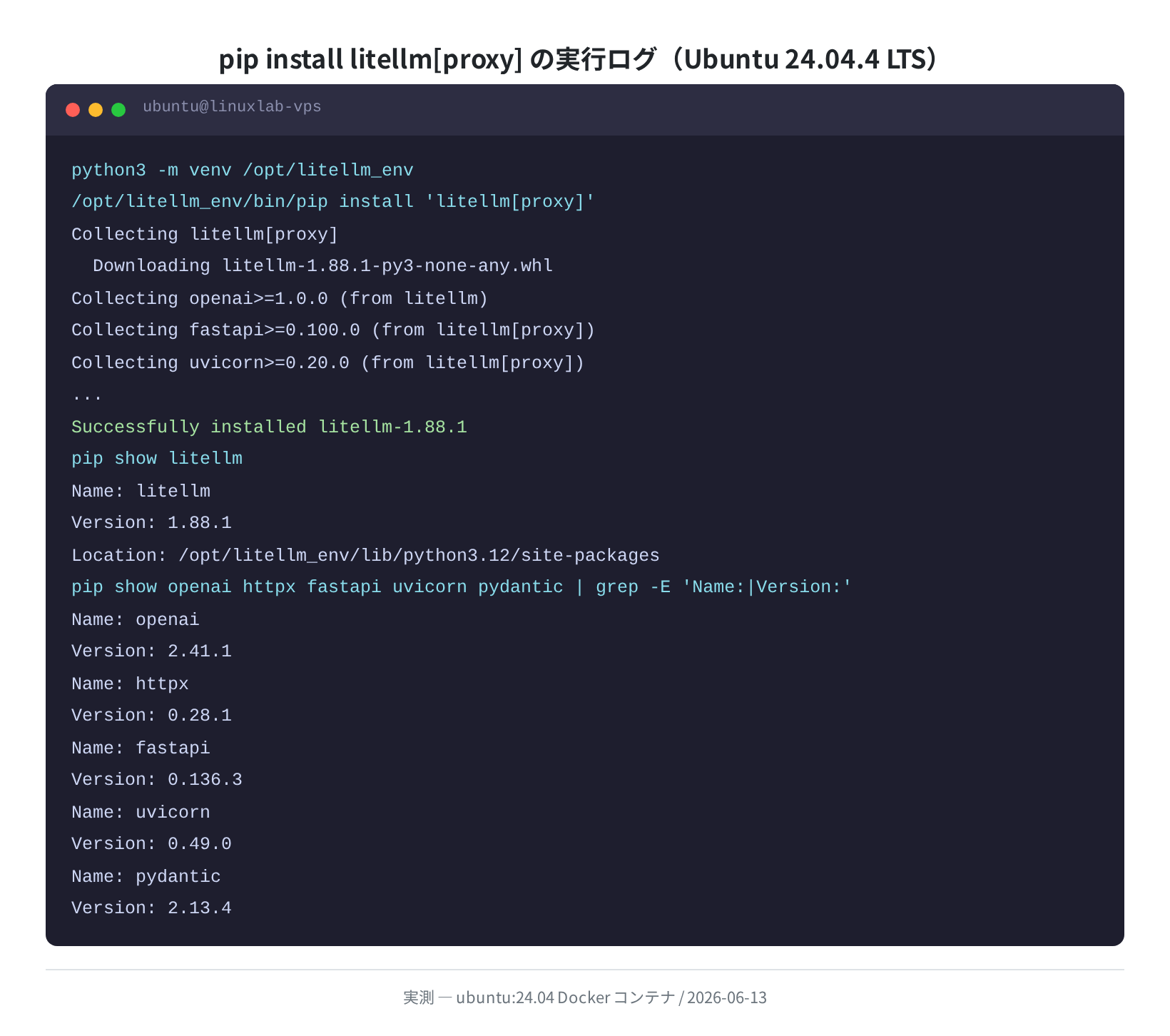Viewport: 1170px width, 1036px height.
Task: Click the 'Version: 0.28.1' line
Action: (151, 716)
